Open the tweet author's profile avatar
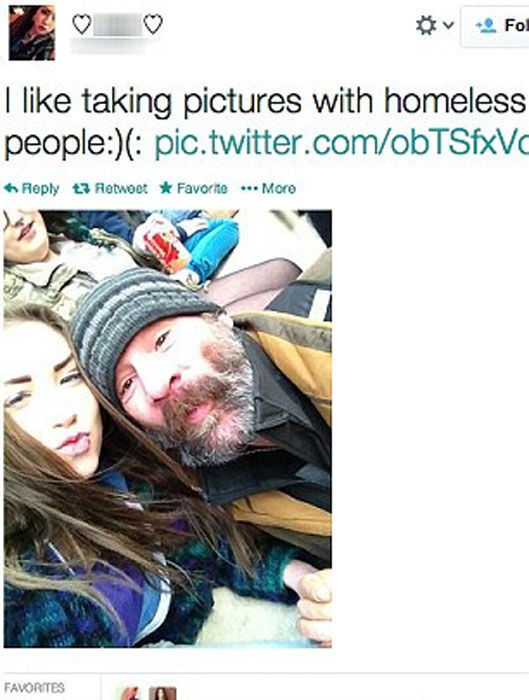The image size is (529, 700). pyautogui.click(x=32, y=33)
